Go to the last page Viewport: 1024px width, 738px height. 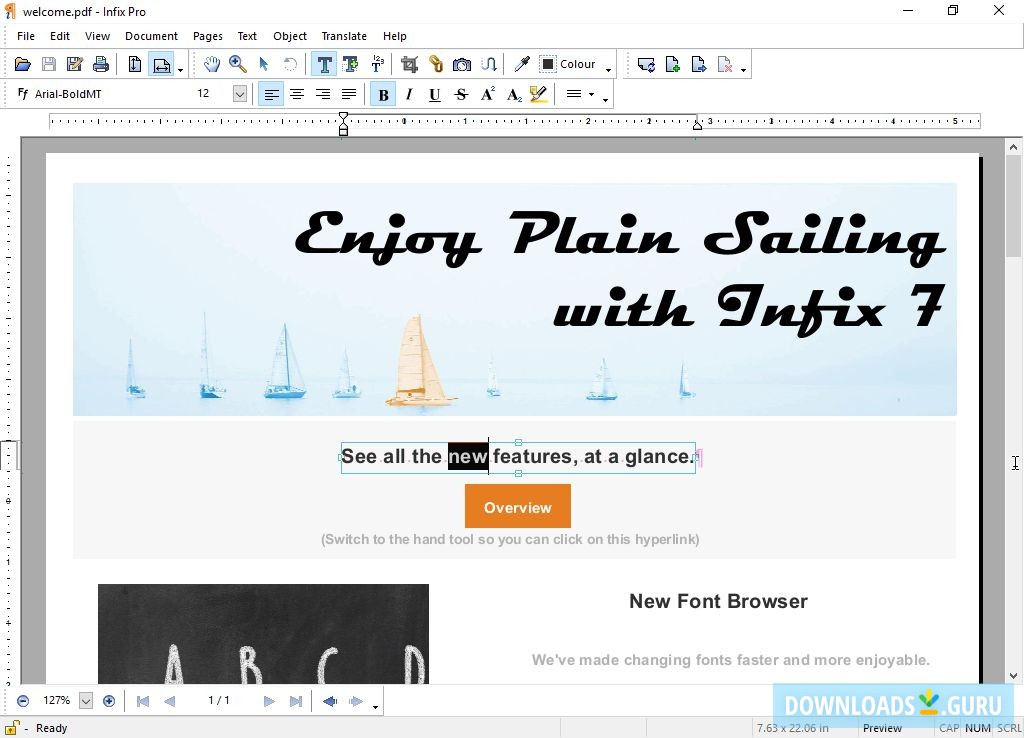[296, 701]
